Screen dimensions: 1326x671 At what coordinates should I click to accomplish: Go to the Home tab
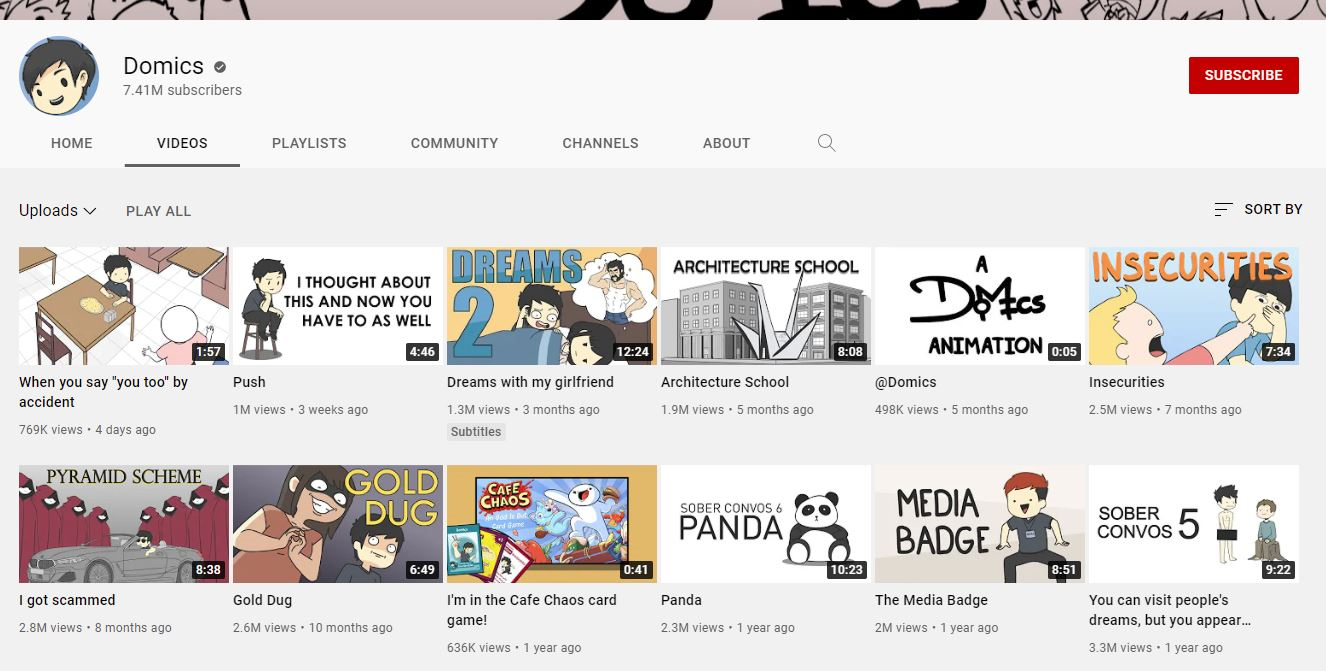coord(72,143)
